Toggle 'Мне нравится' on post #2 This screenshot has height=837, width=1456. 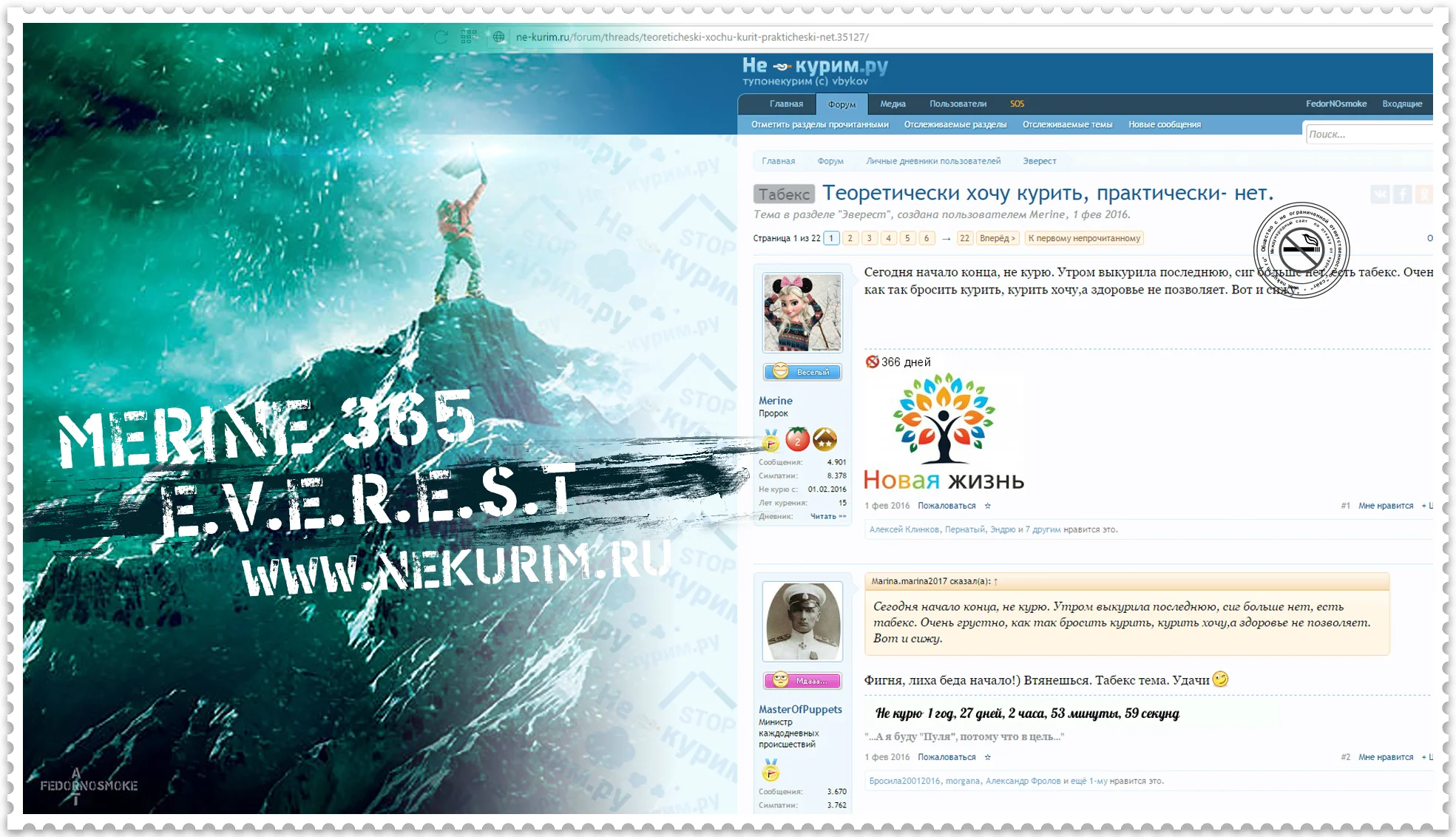coord(1385,757)
